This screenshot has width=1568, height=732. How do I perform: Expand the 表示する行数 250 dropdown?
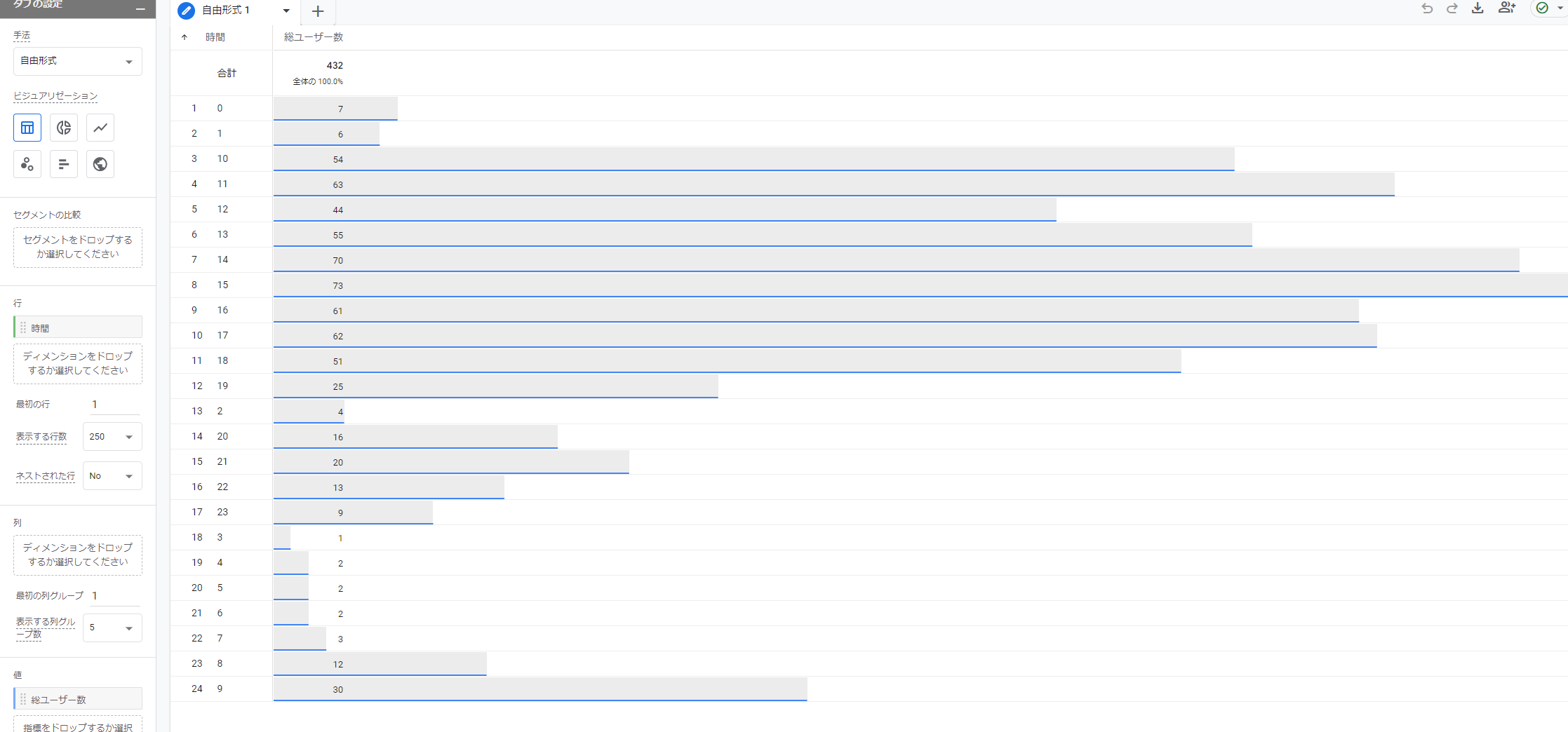click(x=112, y=437)
